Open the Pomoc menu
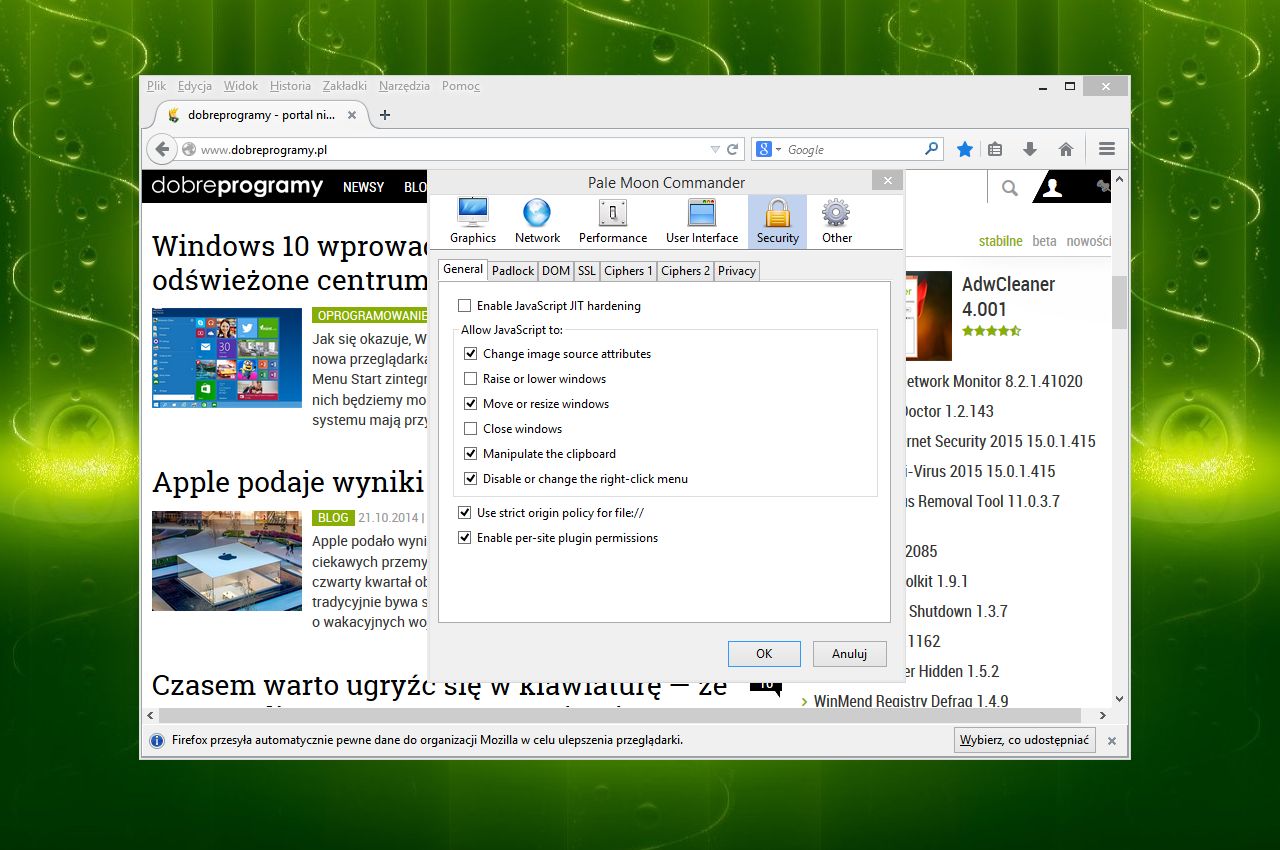This screenshot has height=850, width=1280. point(461,86)
